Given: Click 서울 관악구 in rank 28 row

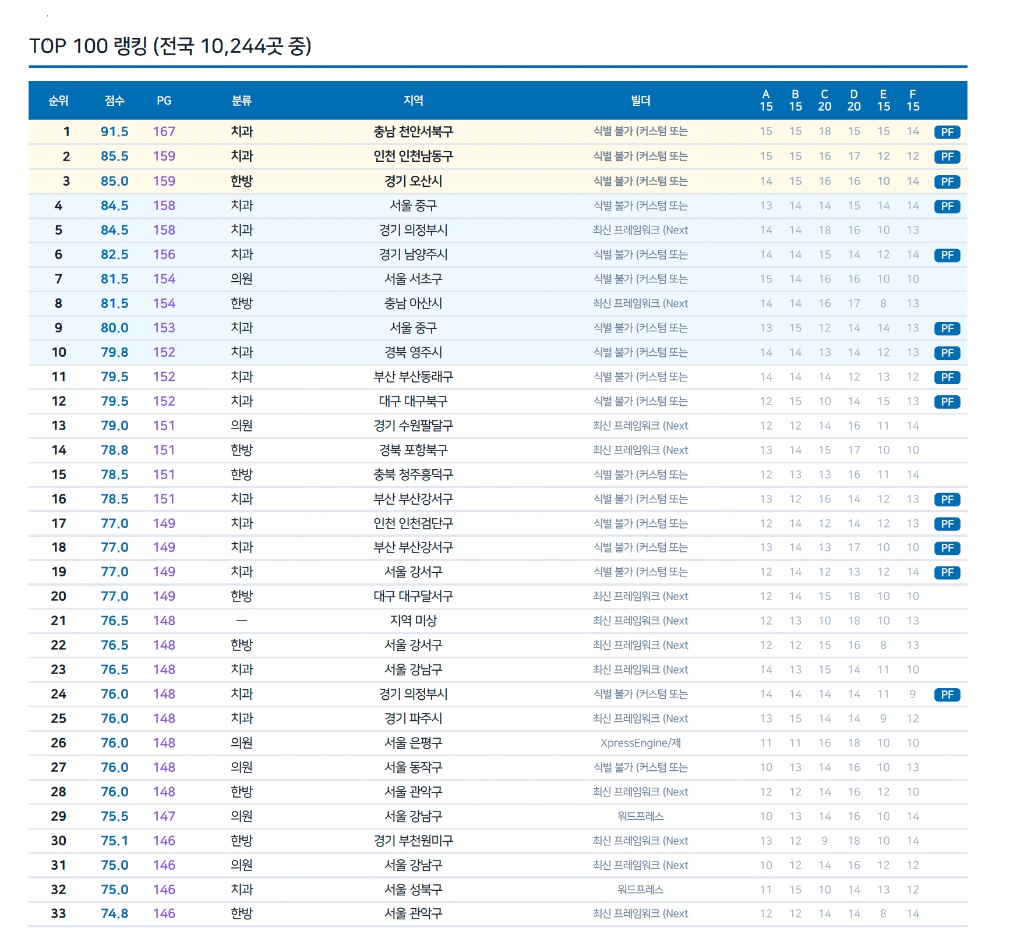Looking at the screenshot, I should click(x=413, y=792).
